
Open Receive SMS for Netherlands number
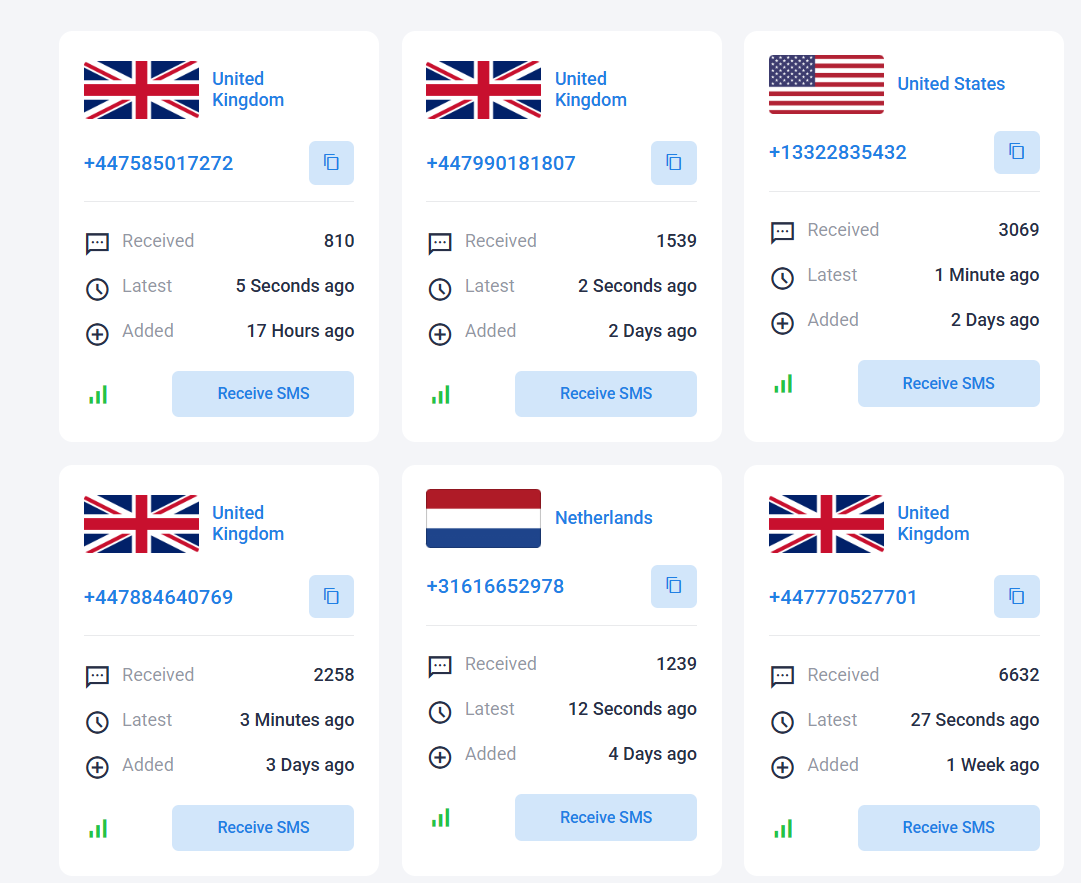click(605, 817)
